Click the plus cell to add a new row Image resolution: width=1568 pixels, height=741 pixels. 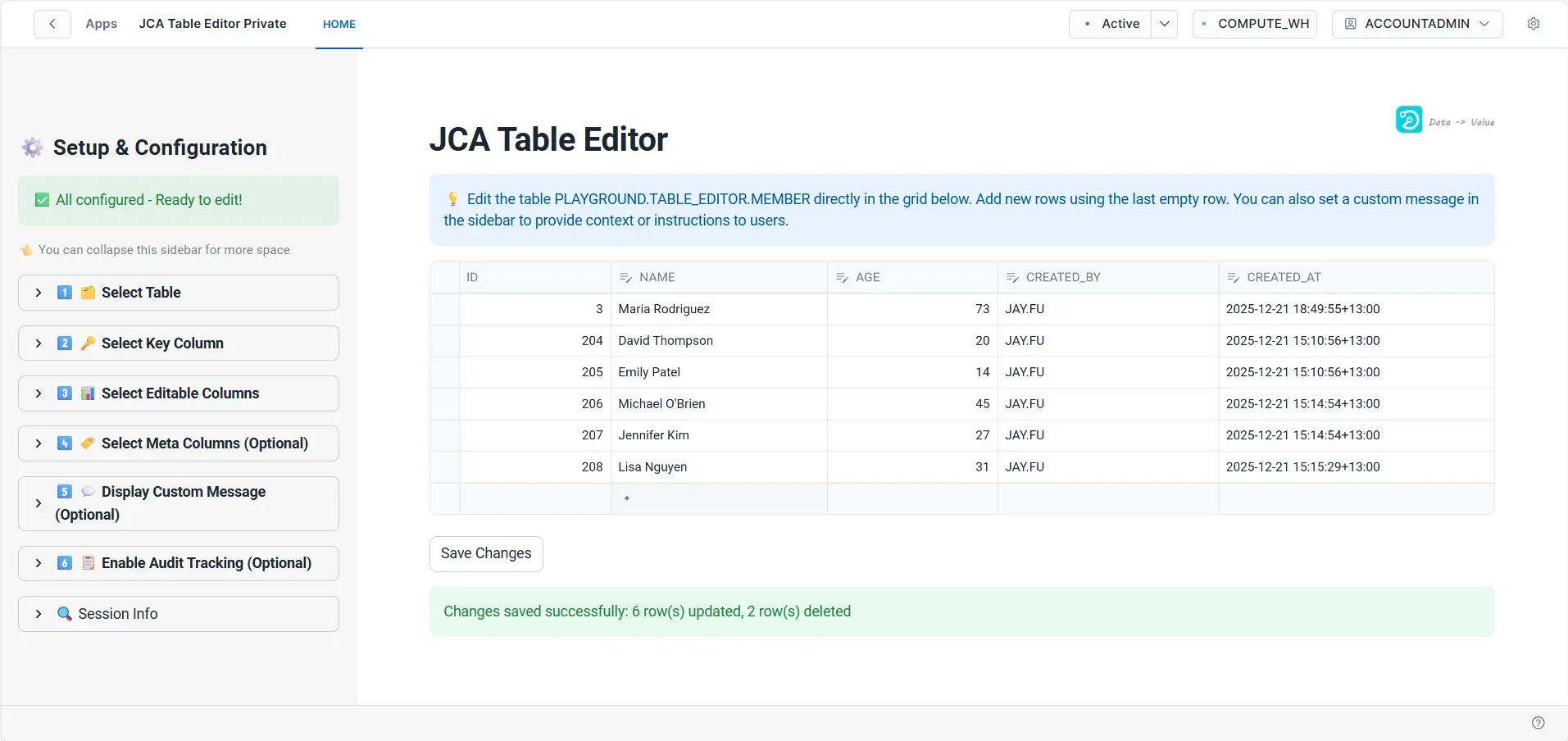pos(625,498)
